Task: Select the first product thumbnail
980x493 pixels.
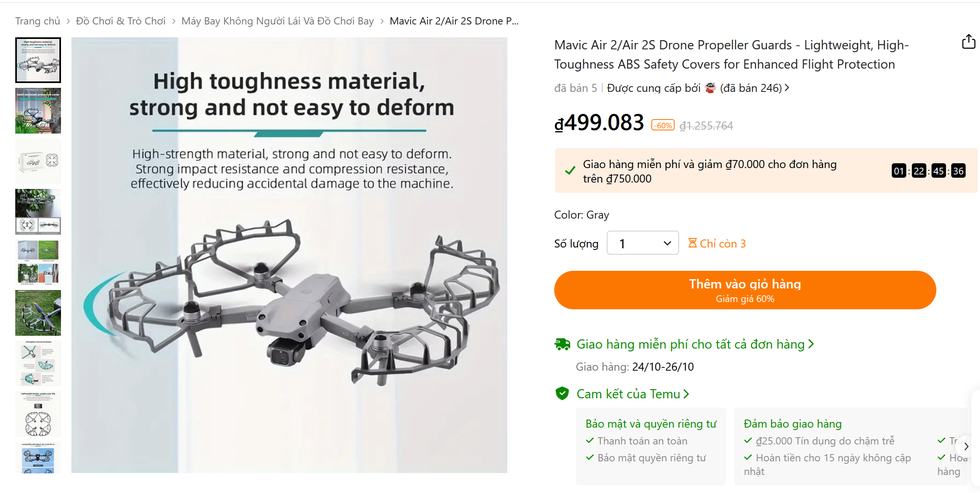Action: tap(38, 60)
